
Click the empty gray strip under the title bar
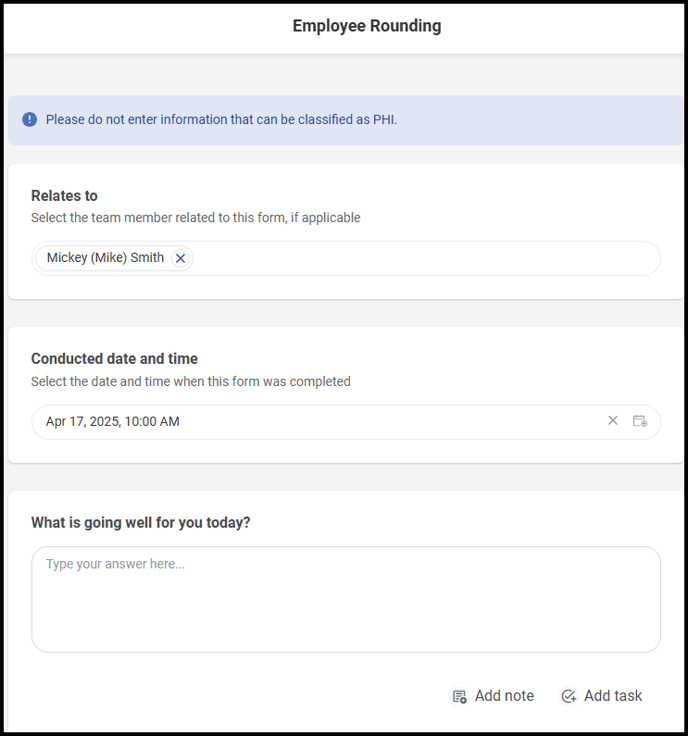[344, 75]
